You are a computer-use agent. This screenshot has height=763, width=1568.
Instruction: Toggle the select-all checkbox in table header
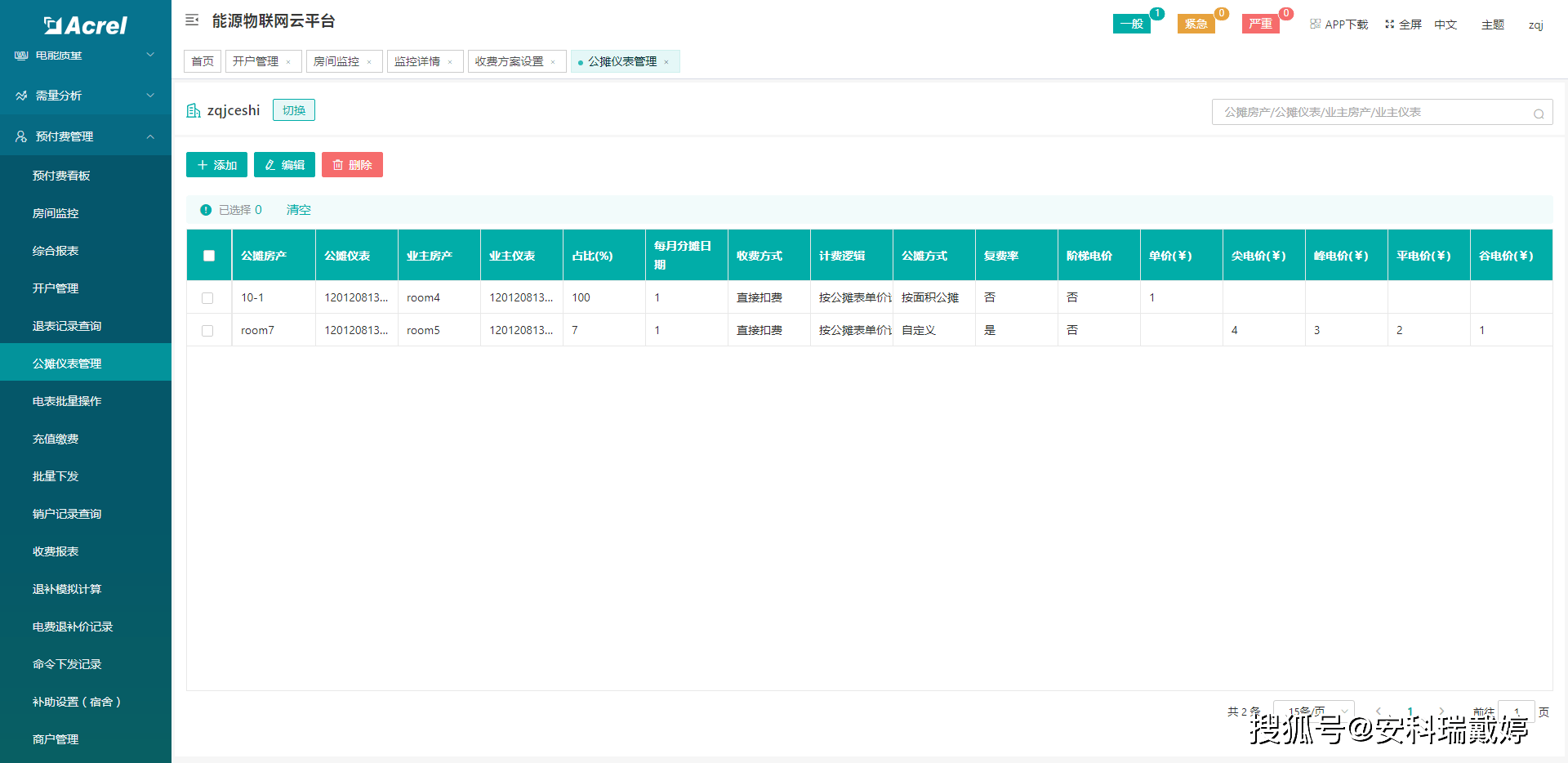(x=209, y=256)
